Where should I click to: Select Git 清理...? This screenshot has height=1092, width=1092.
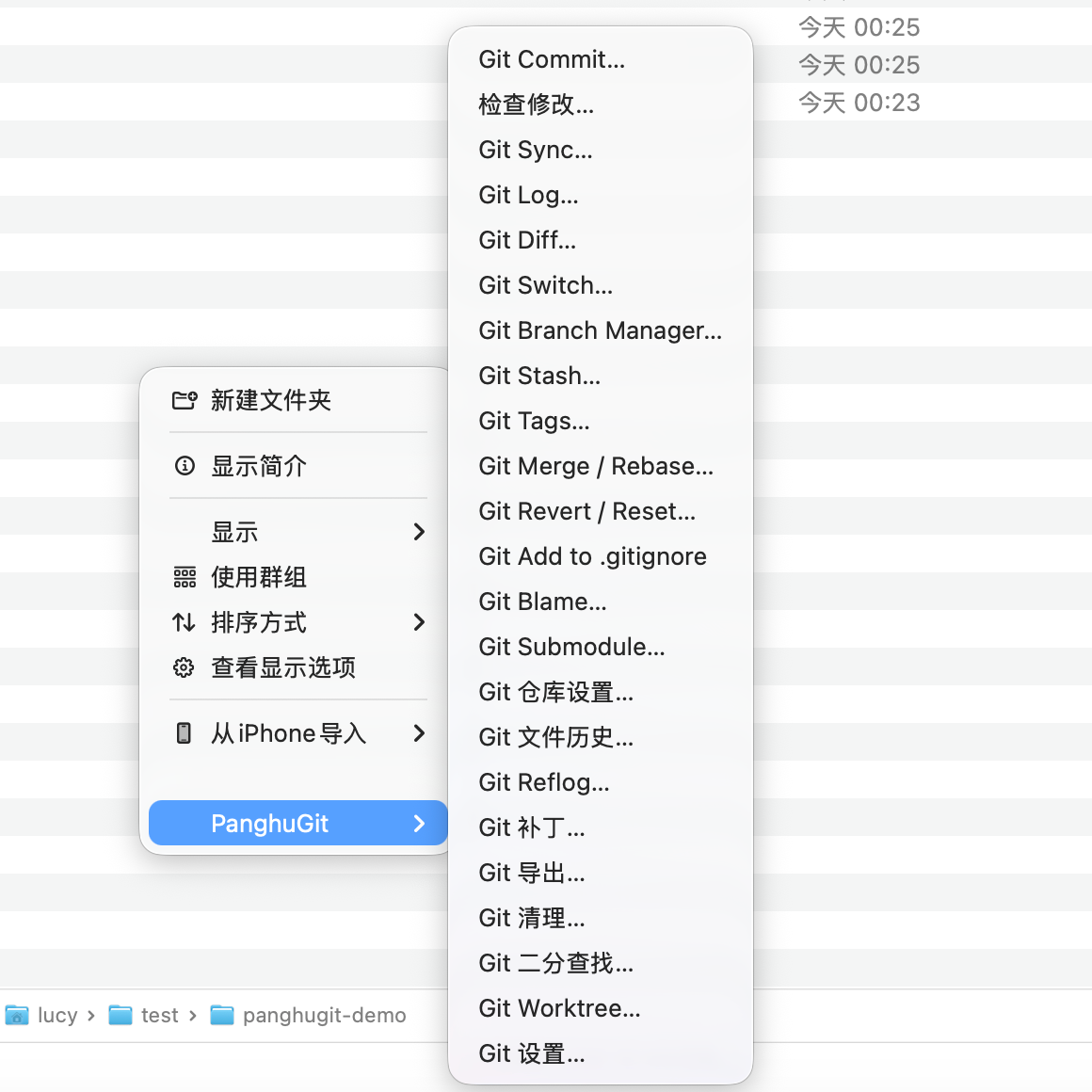click(x=601, y=918)
